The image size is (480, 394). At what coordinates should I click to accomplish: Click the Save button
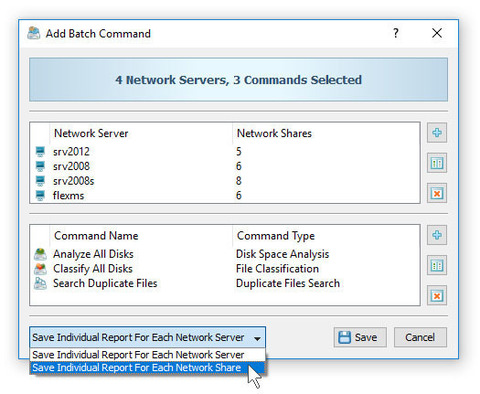point(360,337)
